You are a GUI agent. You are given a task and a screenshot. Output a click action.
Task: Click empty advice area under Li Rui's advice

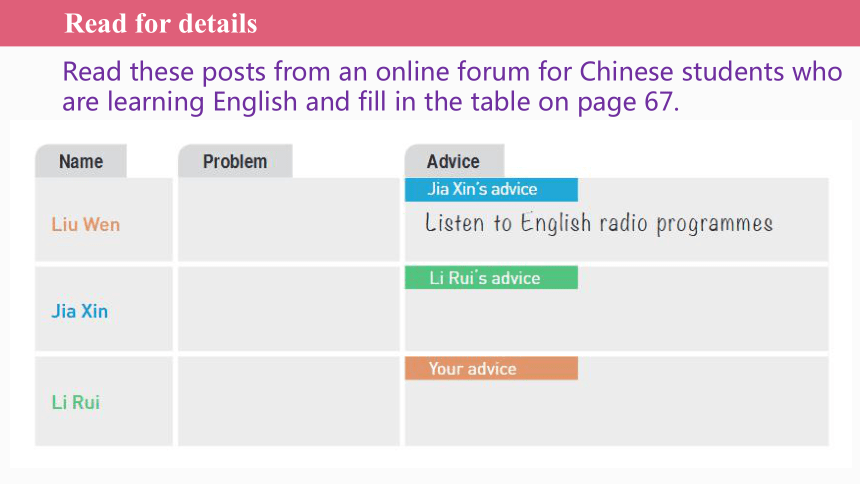click(x=616, y=320)
